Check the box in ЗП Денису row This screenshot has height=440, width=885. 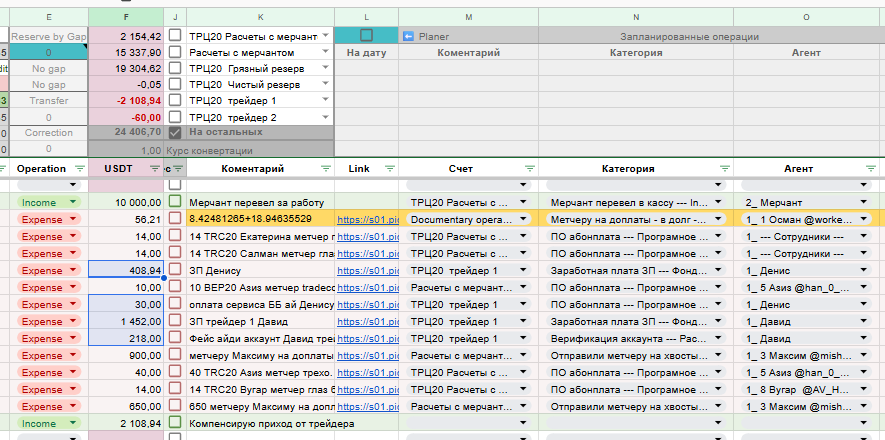click(175, 269)
